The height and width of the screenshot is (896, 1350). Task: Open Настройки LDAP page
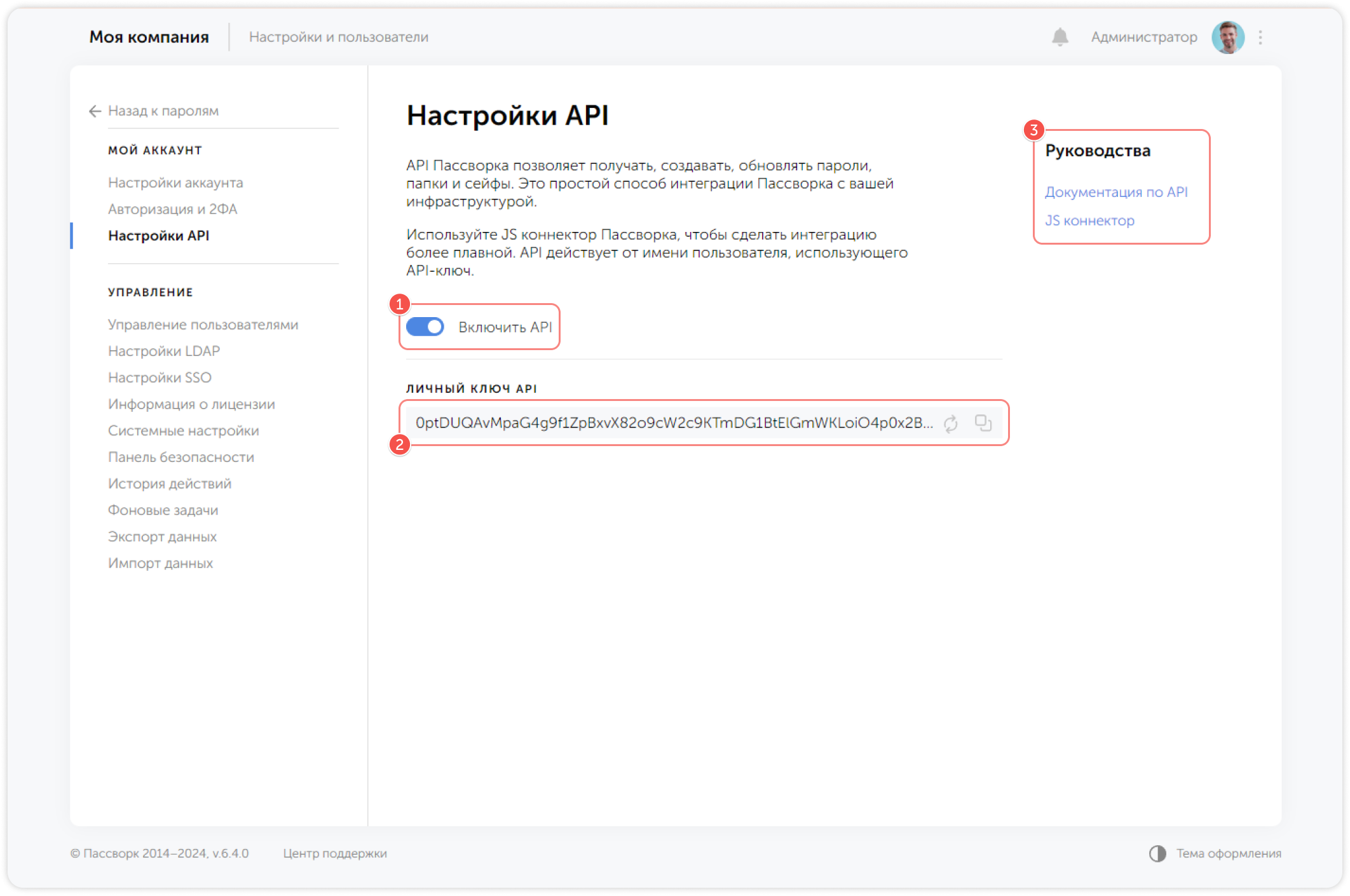(163, 351)
